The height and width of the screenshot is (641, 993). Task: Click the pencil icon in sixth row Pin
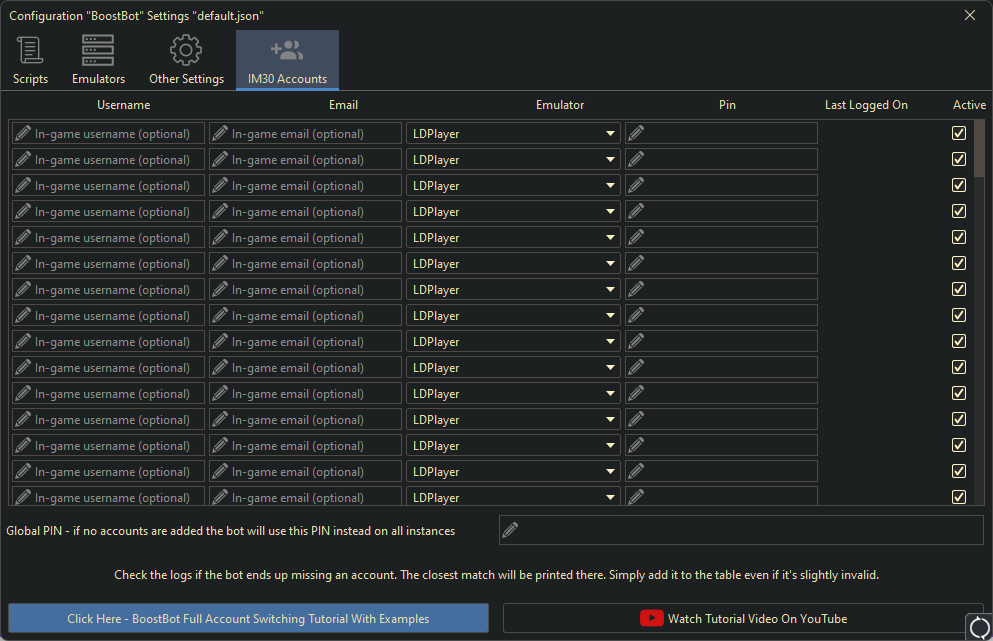point(636,263)
